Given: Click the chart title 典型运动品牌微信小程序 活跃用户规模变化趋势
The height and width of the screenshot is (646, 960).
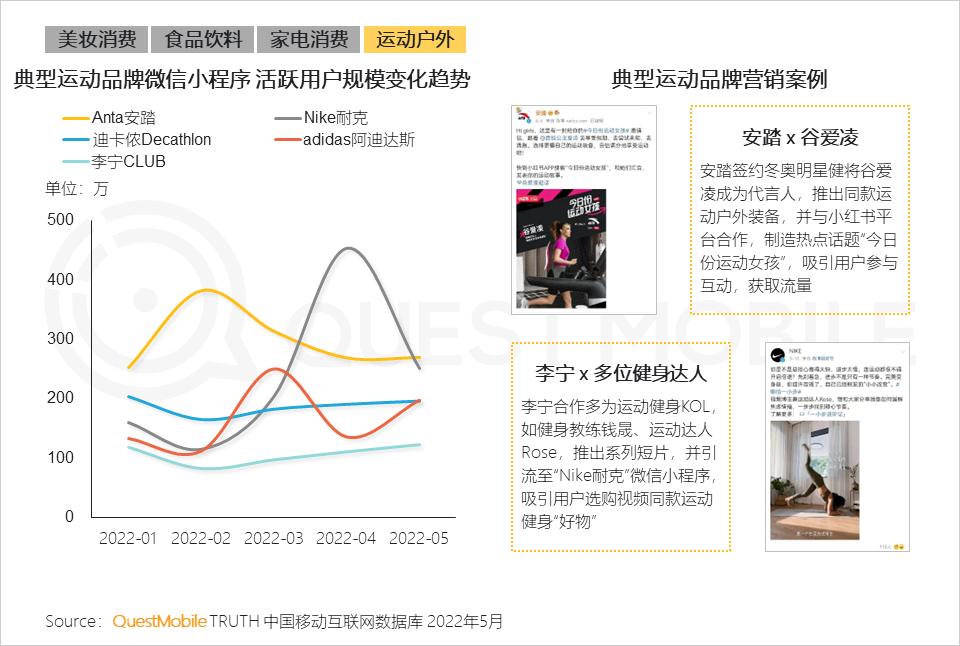Looking at the screenshot, I should click(242, 79).
